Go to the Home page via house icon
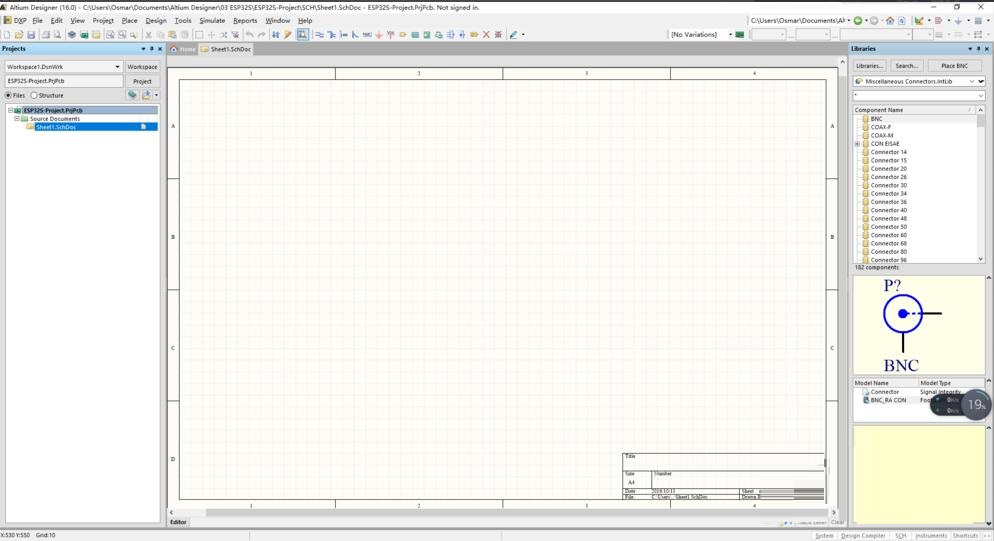 click(890, 20)
